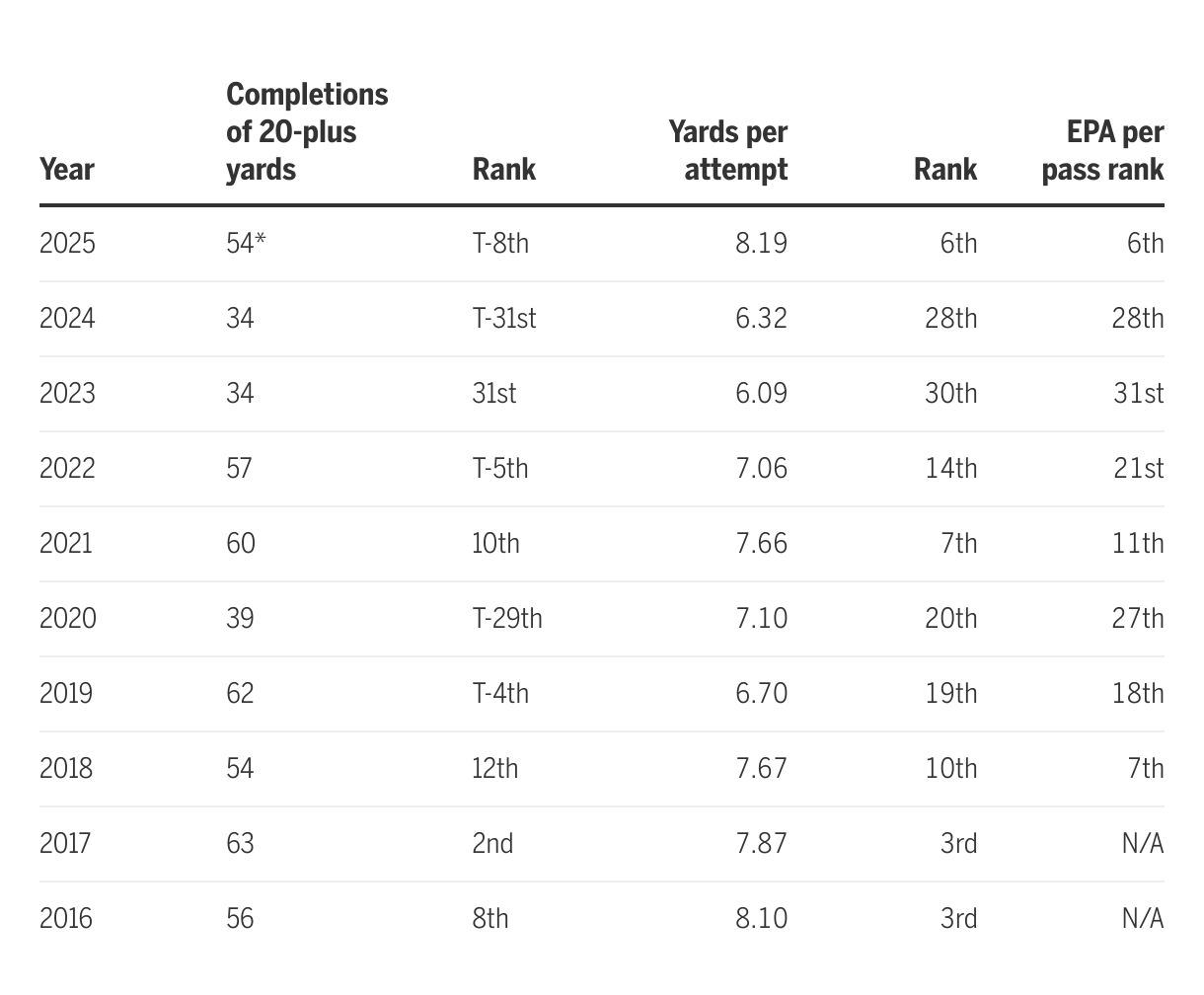Click the 60 completions value for 2021
Viewport: 1204px width, 995px height.
pos(241,543)
